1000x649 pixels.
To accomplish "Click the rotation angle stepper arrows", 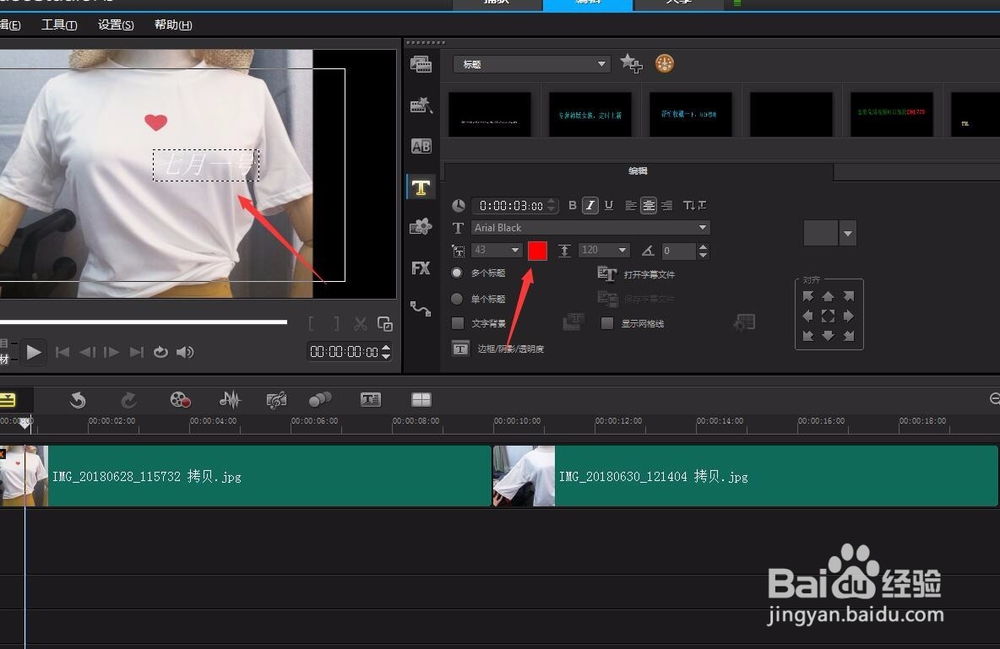I will coord(703,251).
